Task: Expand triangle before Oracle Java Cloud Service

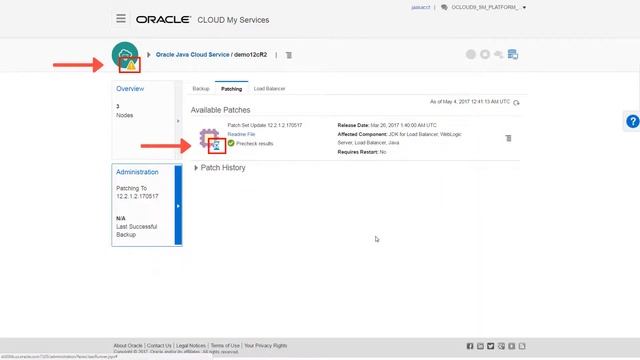Action: 149,55
